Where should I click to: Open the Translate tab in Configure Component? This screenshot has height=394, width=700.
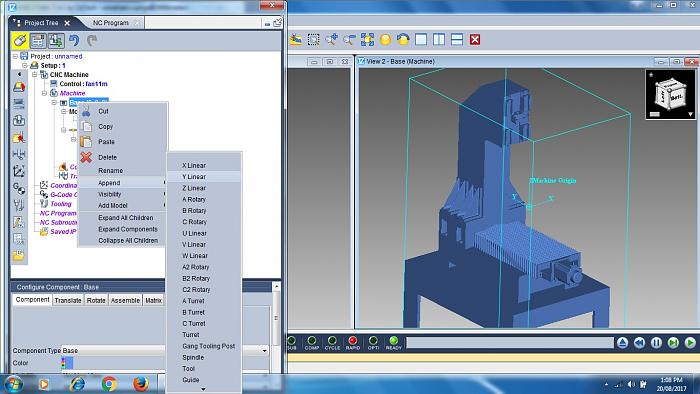tap(68, 300)
